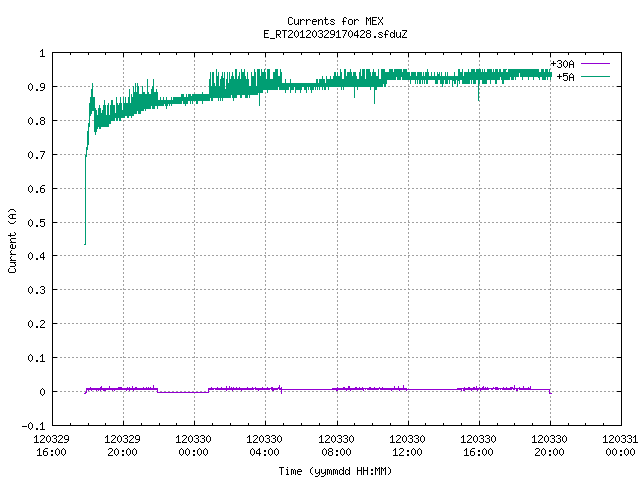This screenshot has height=480, width=640.
Task: Click the '+30A' legend label
Action: pyautogui.click(x=562, y=64)
